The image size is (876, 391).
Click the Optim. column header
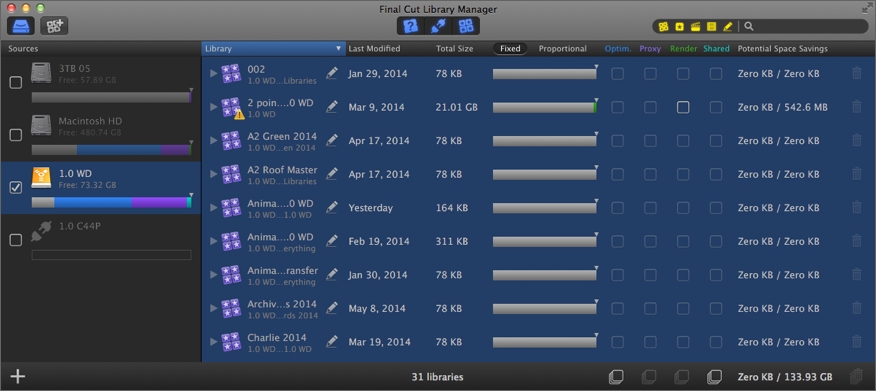[x=618, y=49]
